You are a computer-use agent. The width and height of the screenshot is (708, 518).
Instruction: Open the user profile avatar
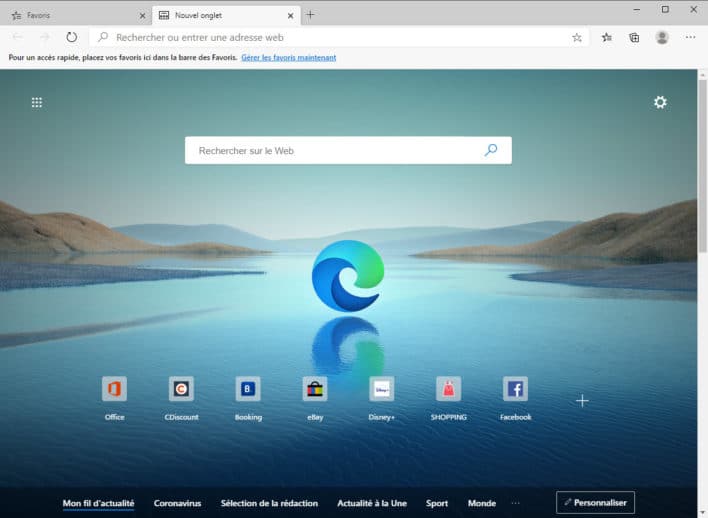pos(662,37)
